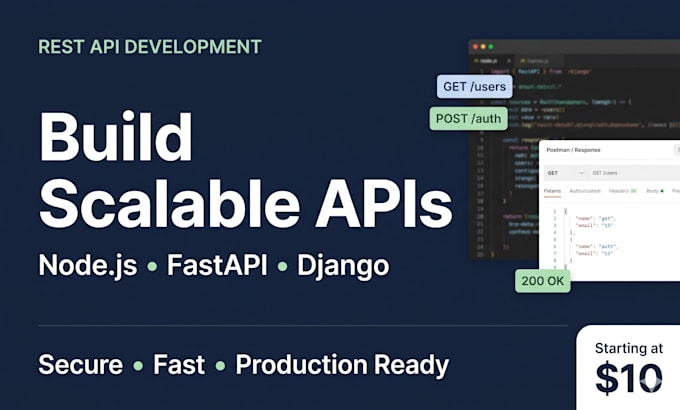The image size is (680, 410).
Task: Click the yellow minimize dot on editor window
Action: point(483,46)
